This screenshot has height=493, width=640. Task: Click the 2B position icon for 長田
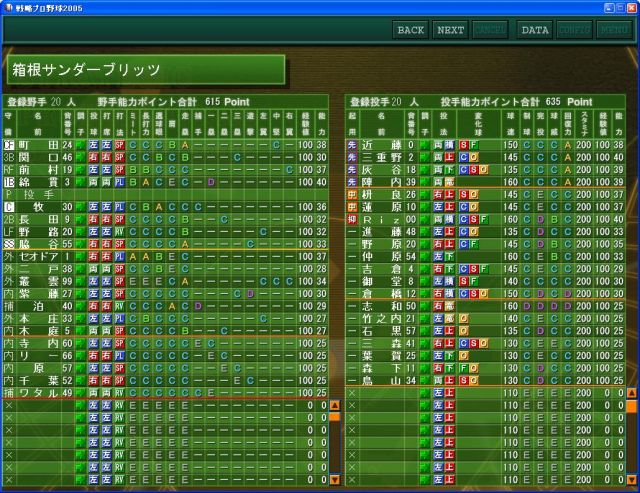point(9,220)
